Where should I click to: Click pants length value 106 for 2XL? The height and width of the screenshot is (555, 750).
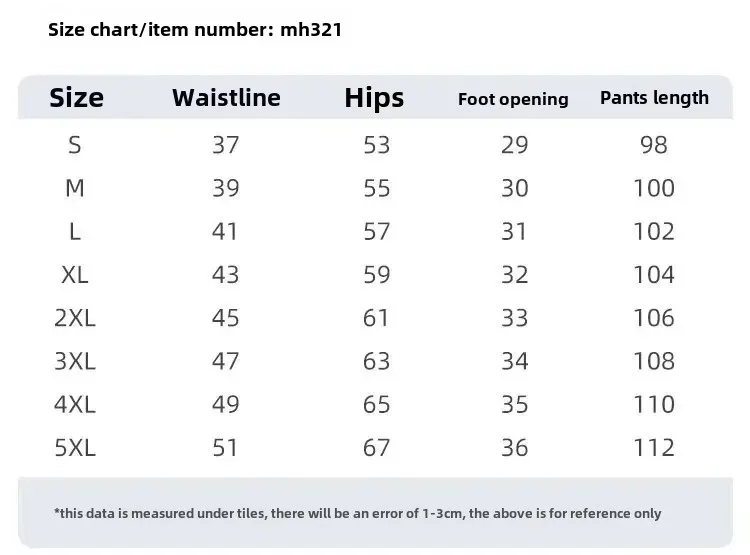(654, 318)
